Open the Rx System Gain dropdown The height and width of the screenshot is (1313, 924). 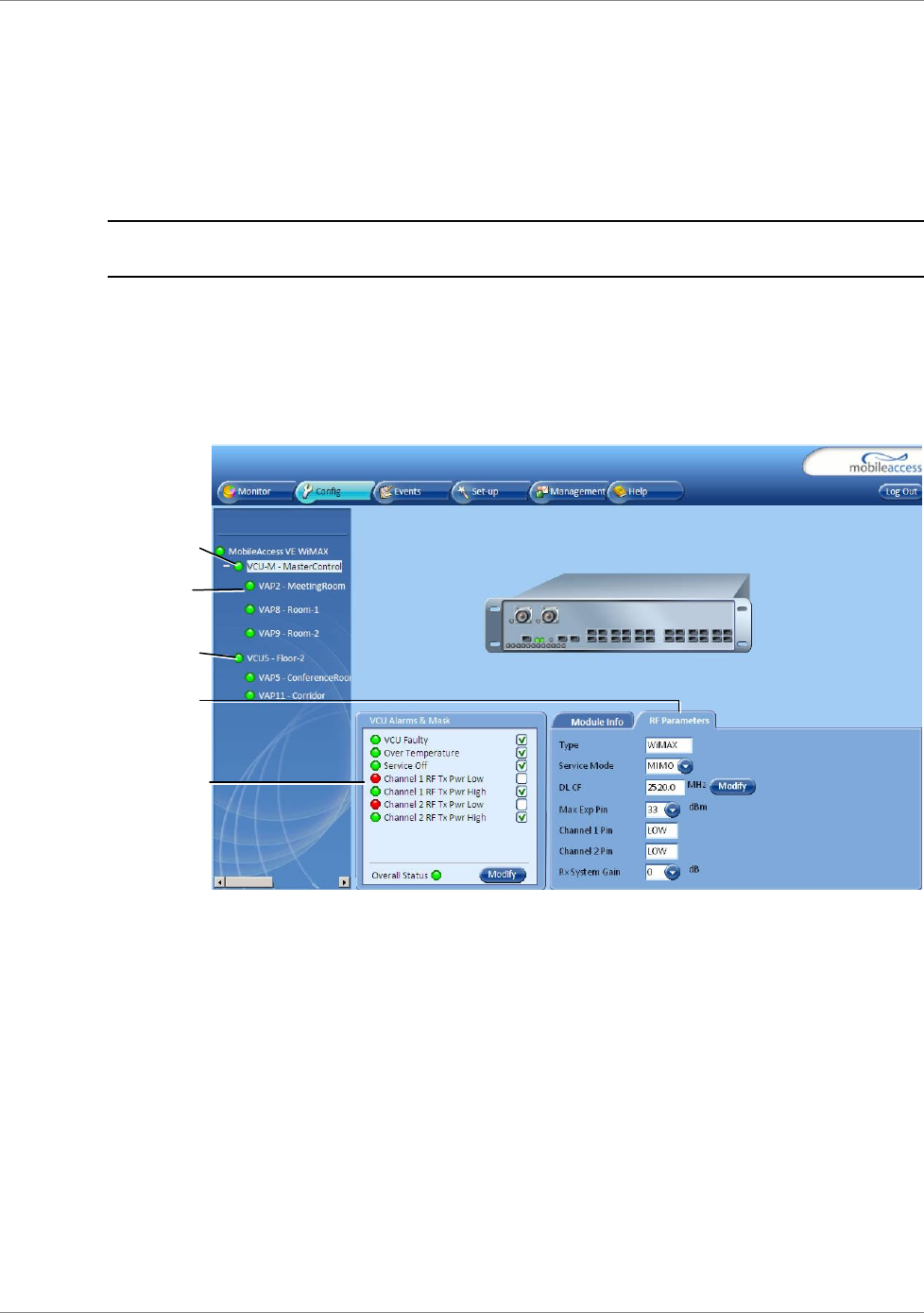coord(673,873)
